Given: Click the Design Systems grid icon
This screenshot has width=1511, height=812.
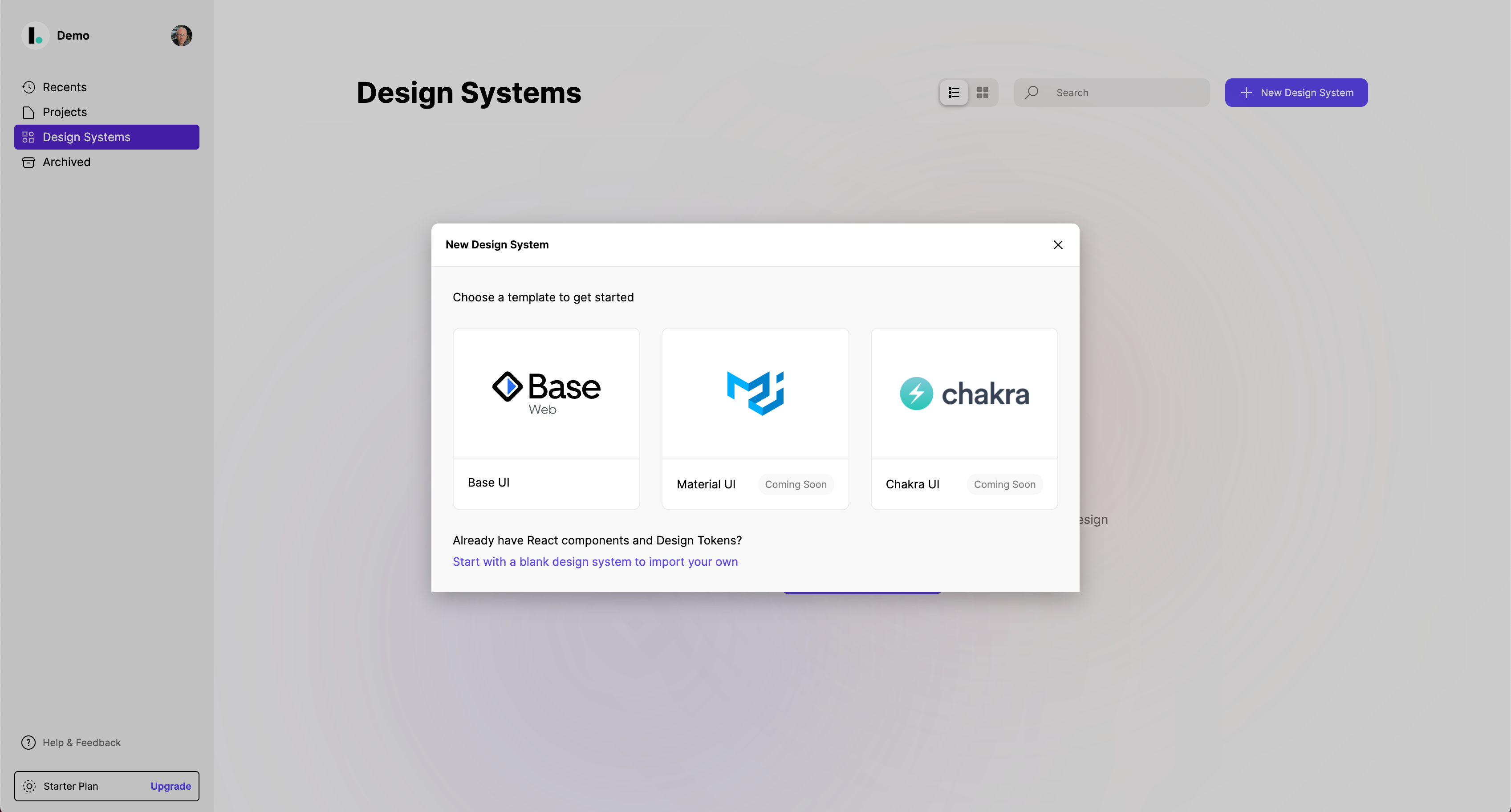Looking at the screenshot, I should point(28,137).
